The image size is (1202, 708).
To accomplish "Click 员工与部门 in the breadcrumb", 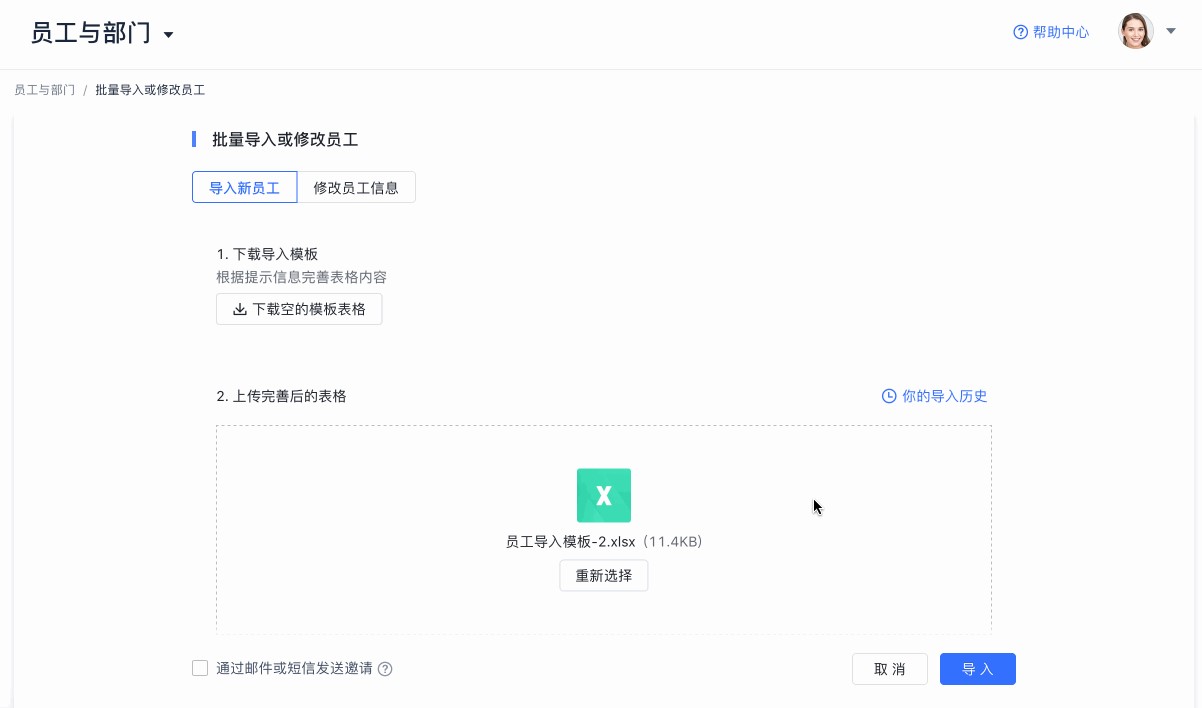I will point(44,89).
